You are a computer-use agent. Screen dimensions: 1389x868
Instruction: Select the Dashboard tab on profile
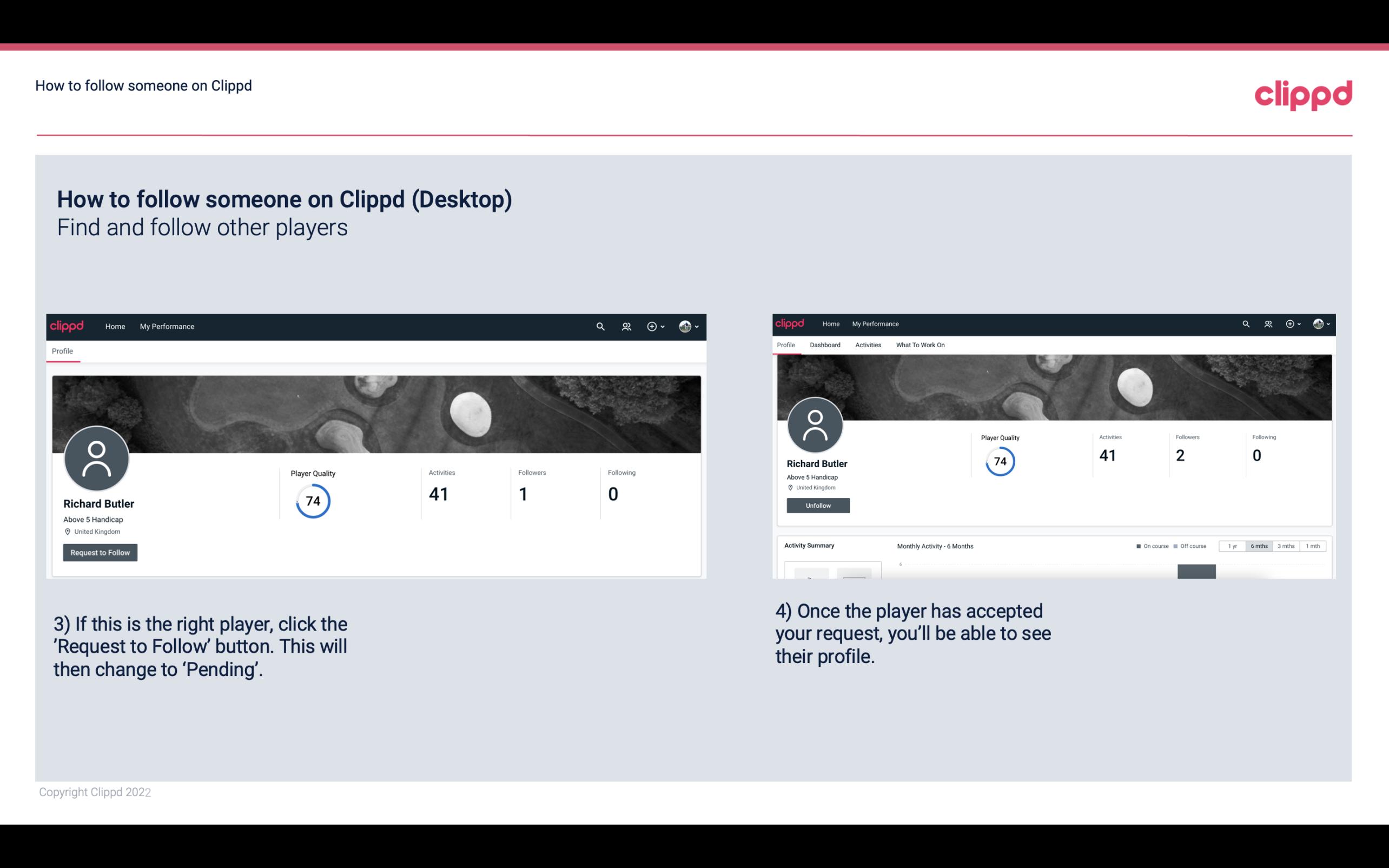[824, 345]
